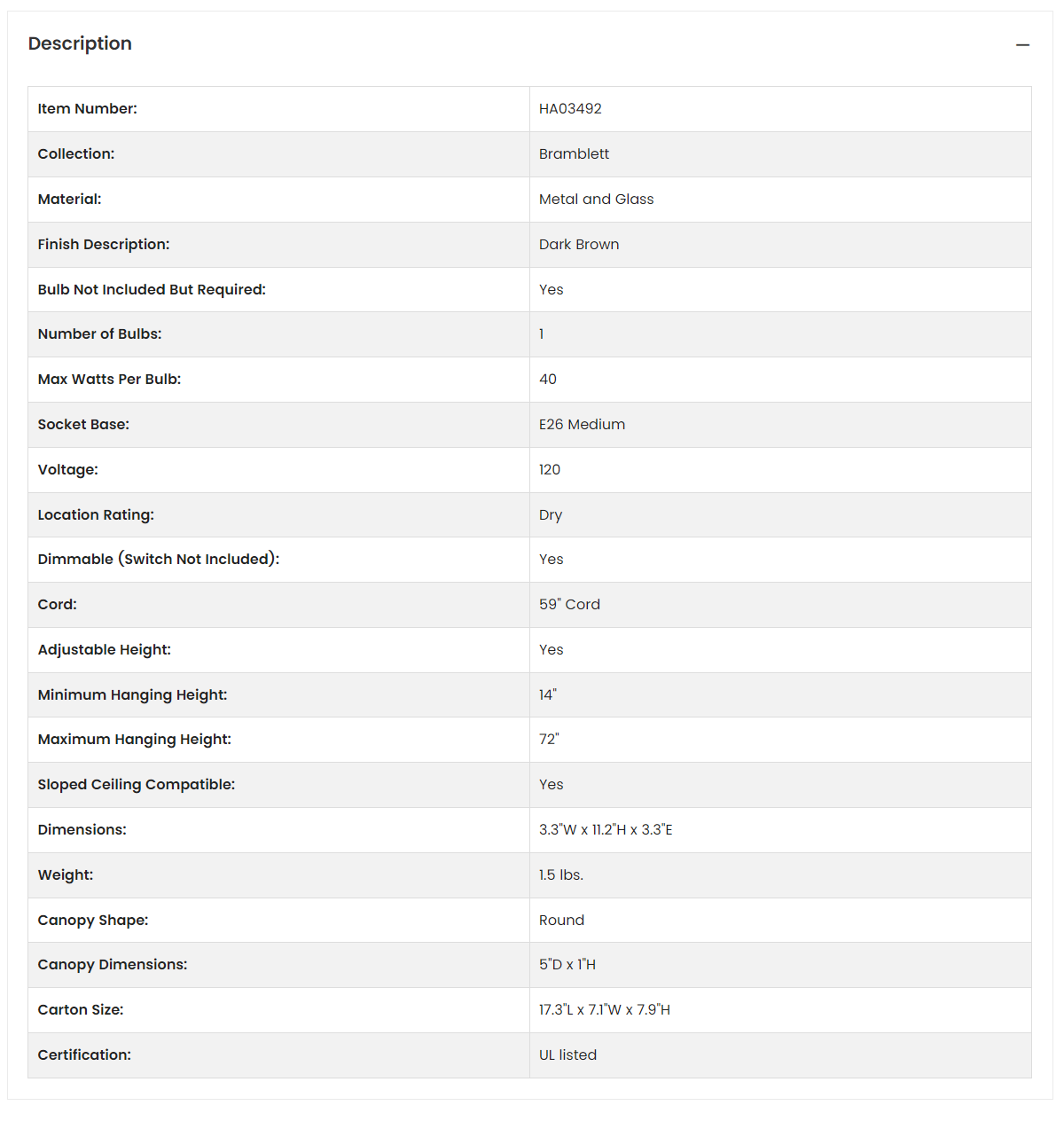Click the Weight 1.5 lbs. value

point(561,875)
